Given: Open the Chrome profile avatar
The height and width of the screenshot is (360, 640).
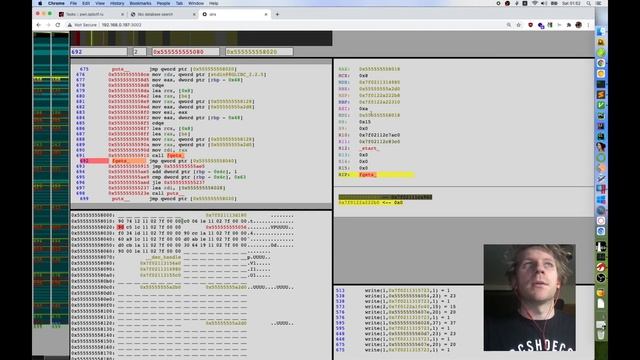Looking at the screenshot, I should click(x=578, y=25).
